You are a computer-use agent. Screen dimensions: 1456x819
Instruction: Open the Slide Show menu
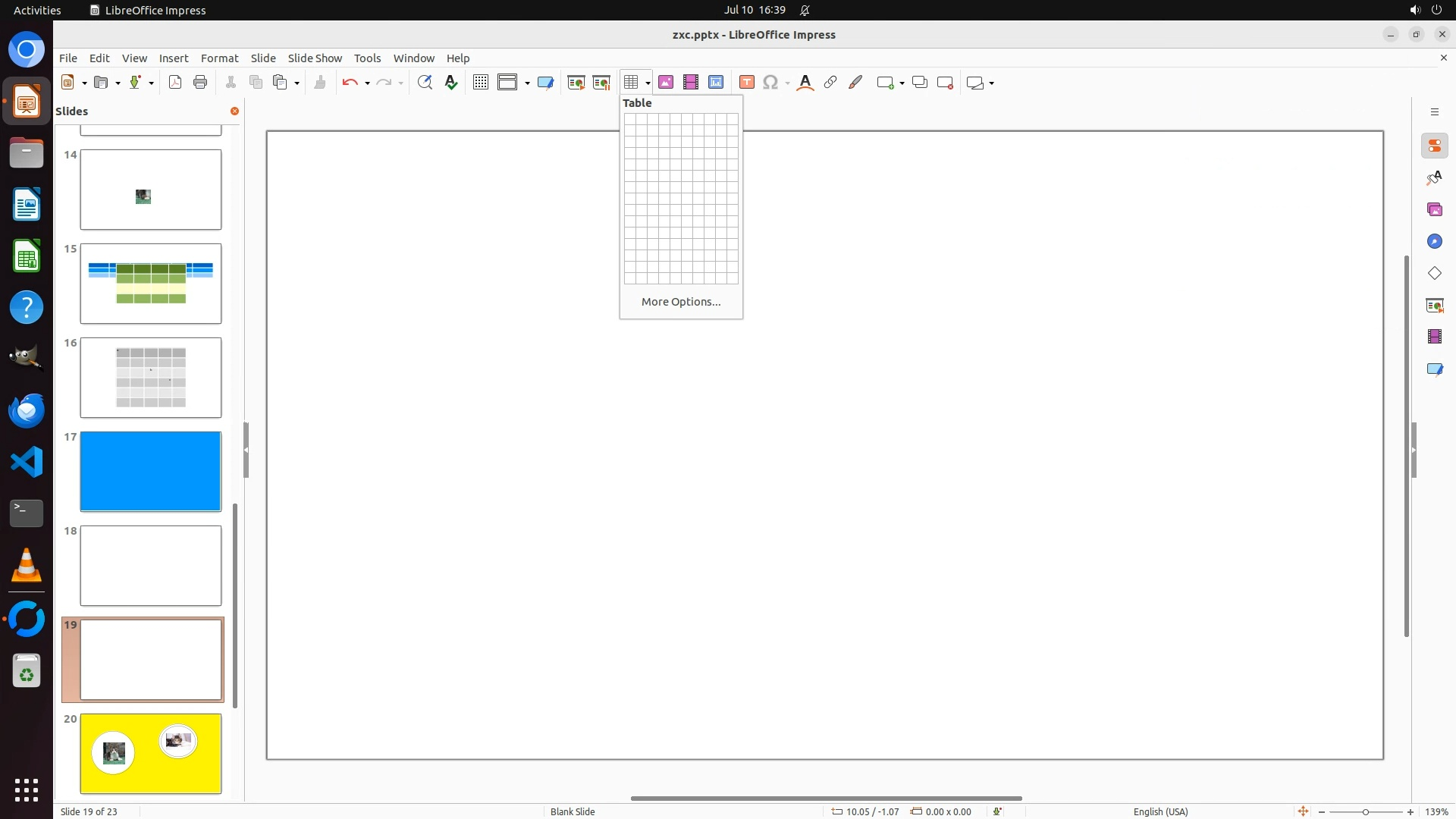(315, 58)
